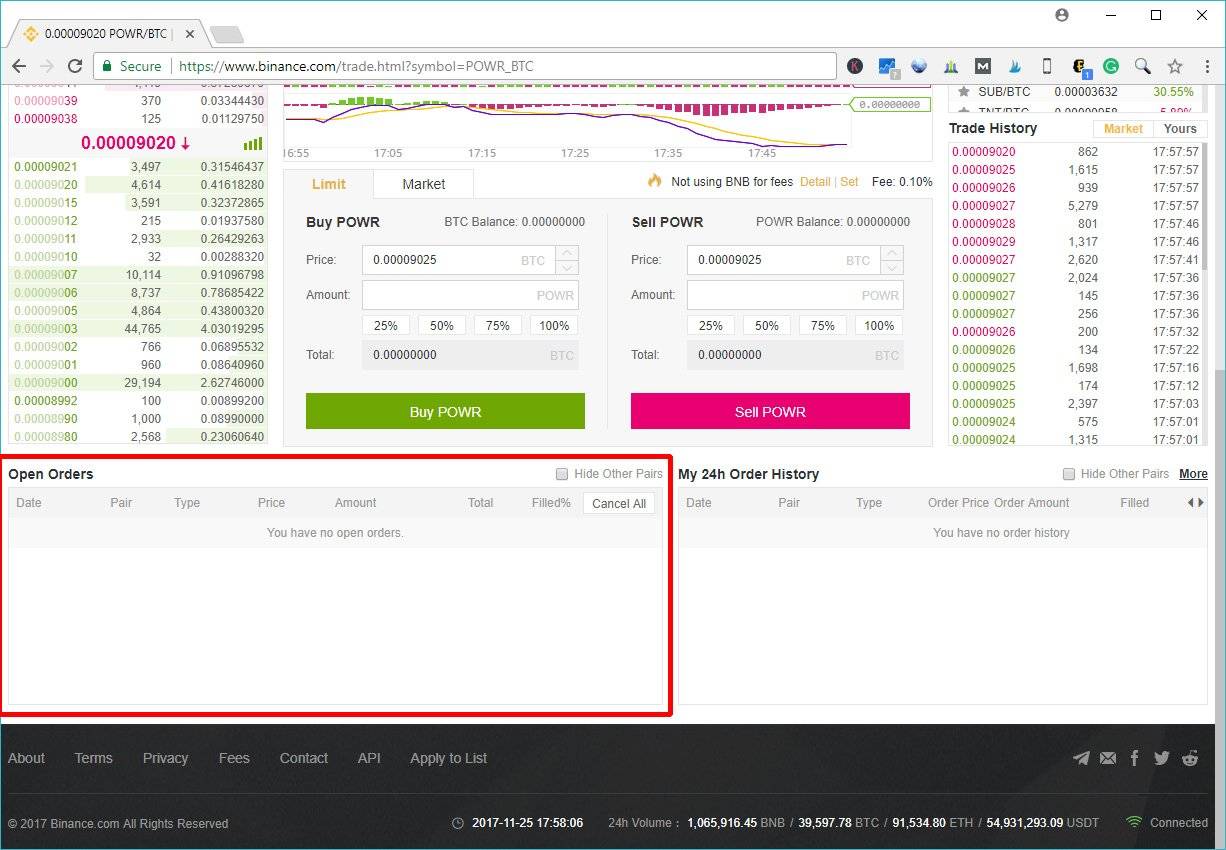The height and width of the screenshot is (850, 1226).
Task: Switch to the Limit order tab
Action: (329, 184)
